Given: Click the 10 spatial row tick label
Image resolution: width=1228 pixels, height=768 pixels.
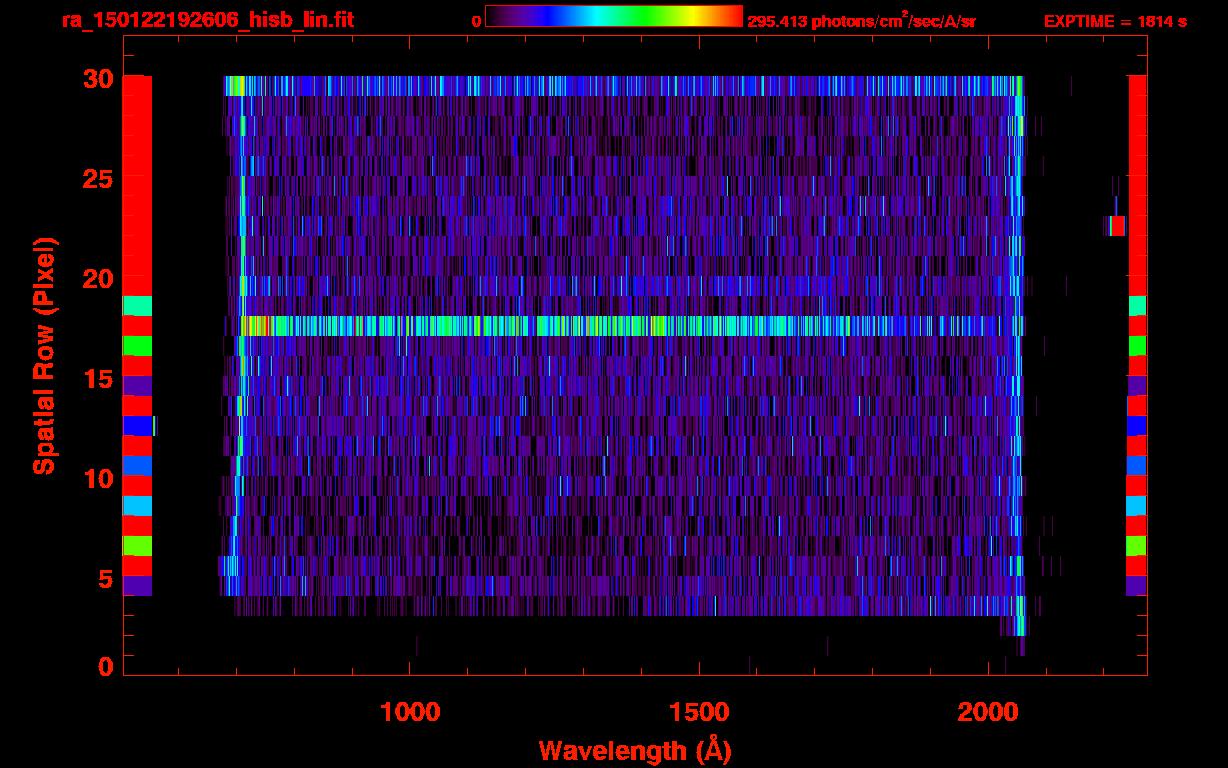Looking at the screenshot, I should pyautogui.click(x=99, y=479).
